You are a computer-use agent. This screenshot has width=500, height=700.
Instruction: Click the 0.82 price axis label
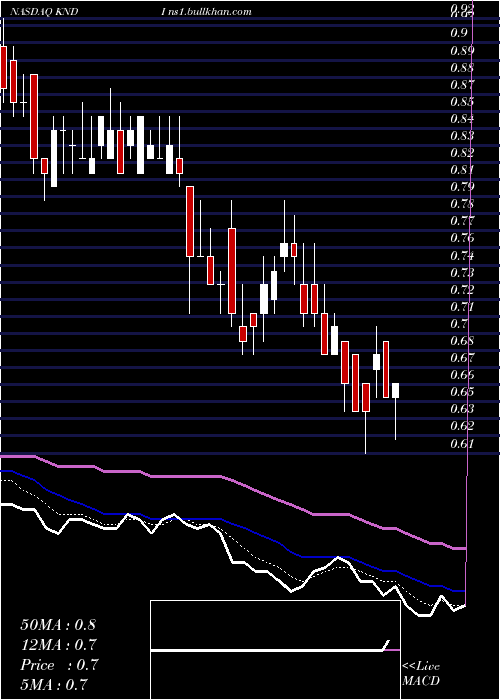[462, 153]
